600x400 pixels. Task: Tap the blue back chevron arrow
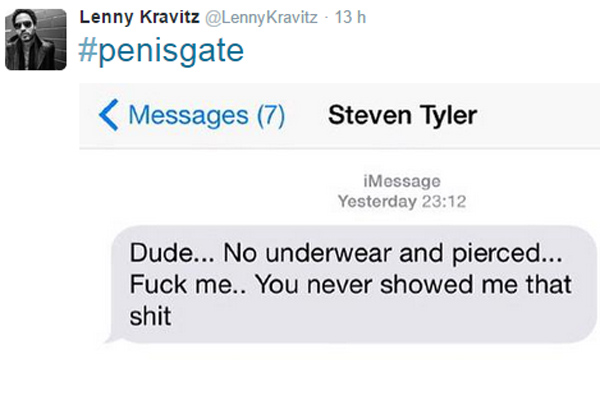pyautogui.click(x=109, y=115)
